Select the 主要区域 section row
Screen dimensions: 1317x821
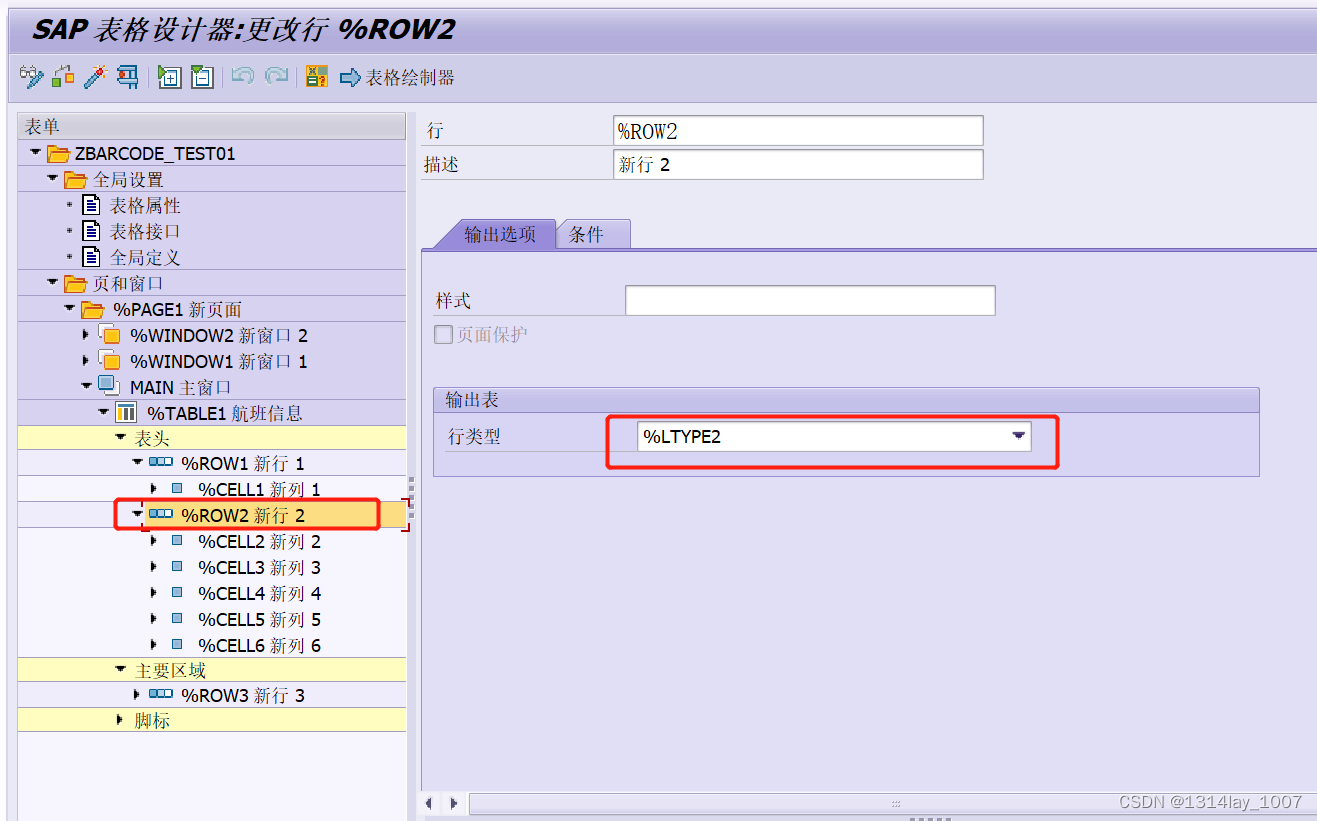click(212, 670)
